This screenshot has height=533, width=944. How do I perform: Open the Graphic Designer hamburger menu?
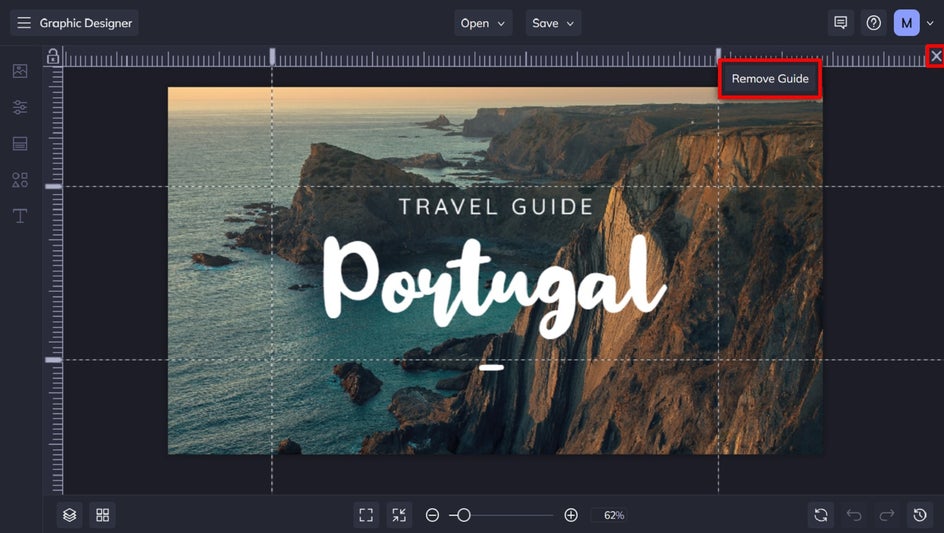[x=24, y=23]
